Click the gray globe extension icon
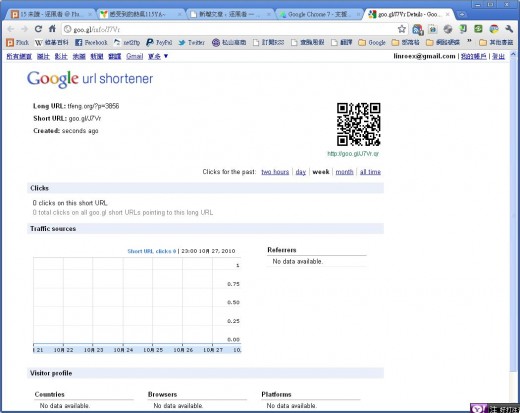The height and width of the screenshot is (413, 520). tap(448, 29)
